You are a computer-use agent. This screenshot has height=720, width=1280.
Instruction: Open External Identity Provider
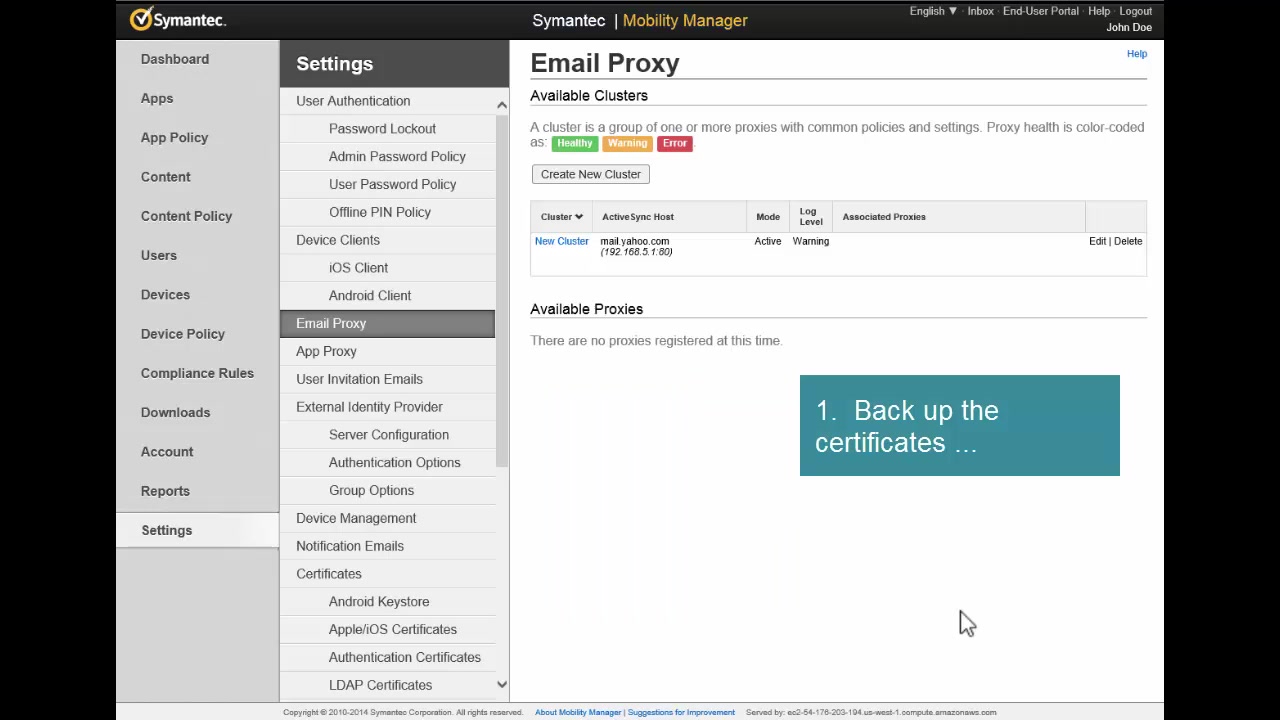point(369,407)
